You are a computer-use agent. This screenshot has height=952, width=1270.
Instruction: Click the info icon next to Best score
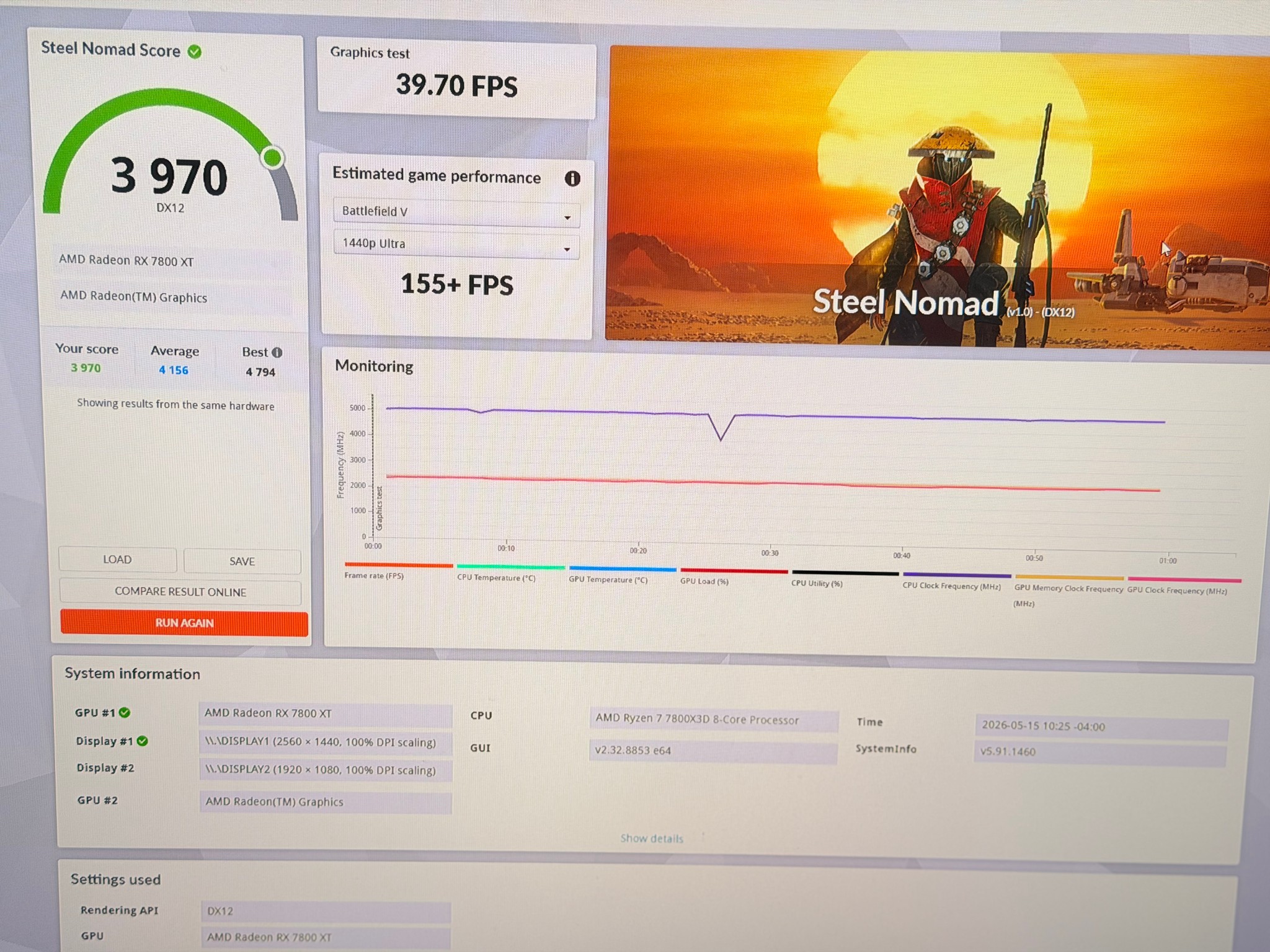(277, 353)
